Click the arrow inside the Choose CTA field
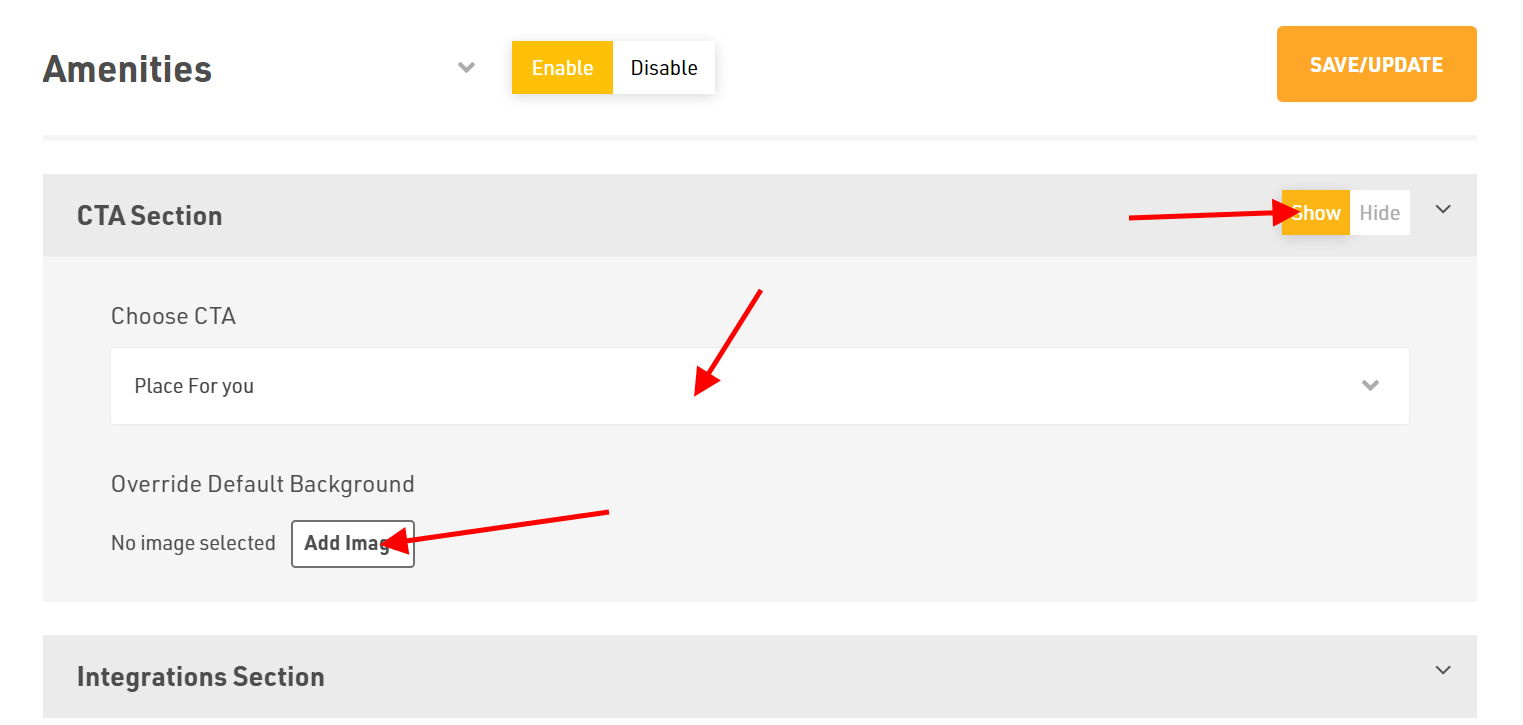Screen dimensions: 1523x725 click(1370, 386)
